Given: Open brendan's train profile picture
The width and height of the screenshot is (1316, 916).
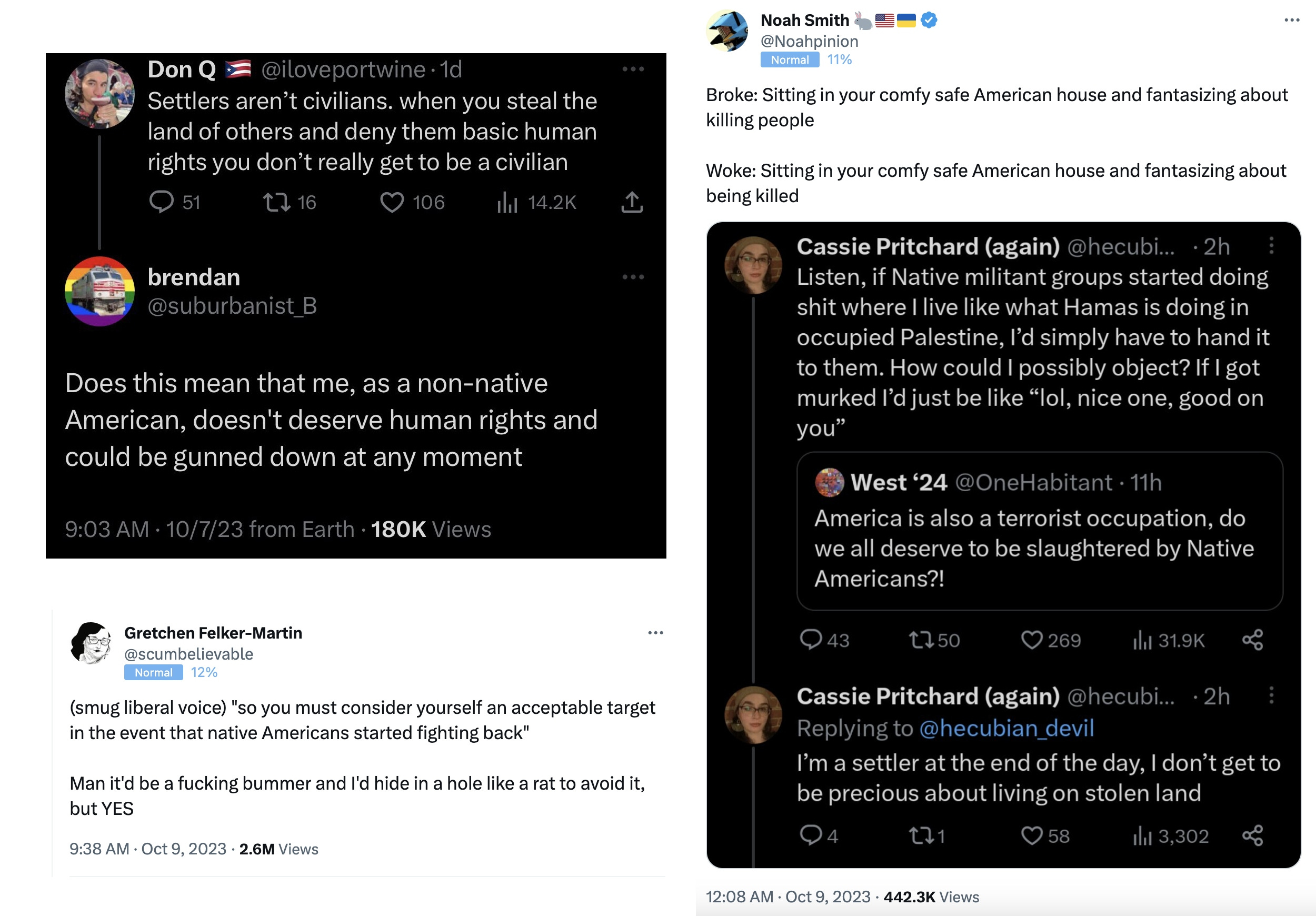Looking at the screenshot, I should [x=99, y=291].
